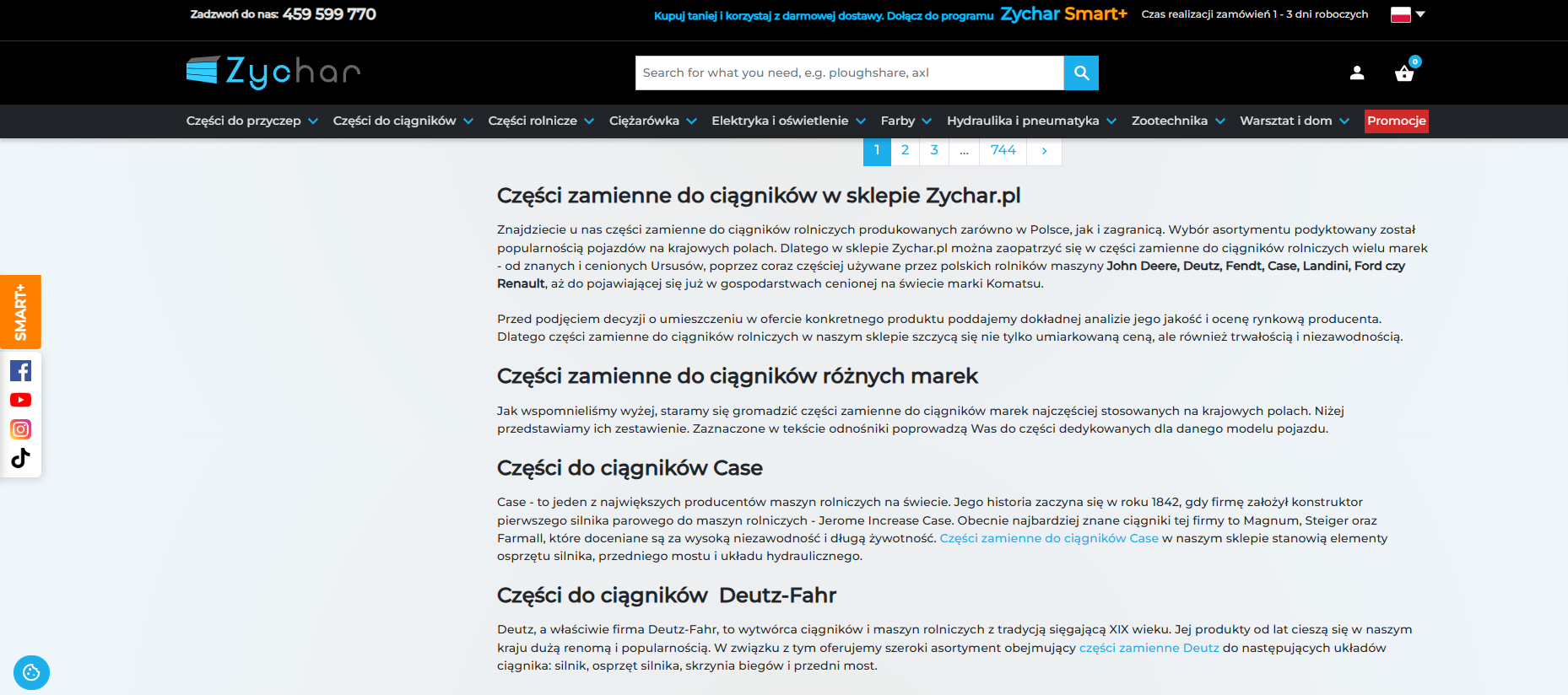Open language flag dropdown
Screen dimensions: 1568x695
pos(1408,14)
